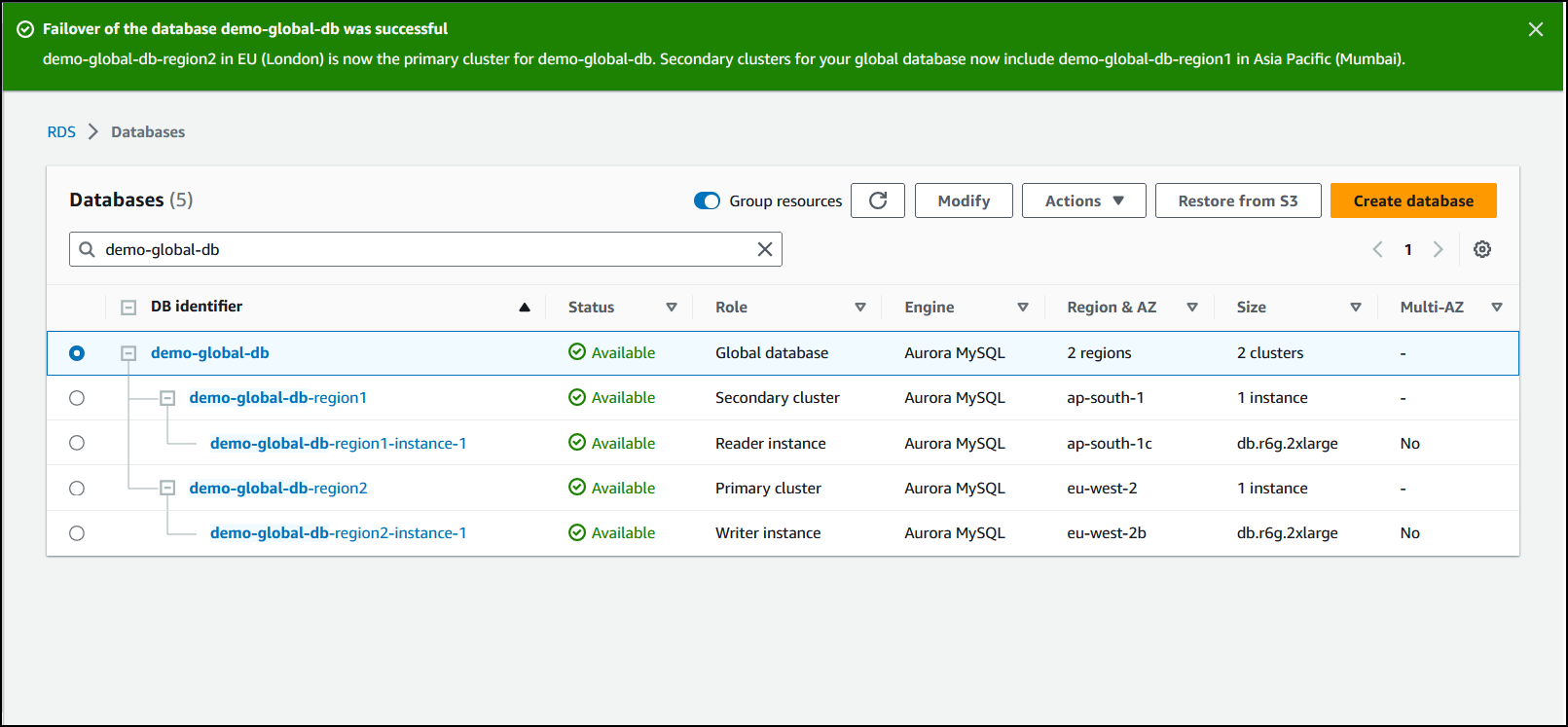This screenshot has height=727, width=1568.
Task: Sort by DB identifier ascending arrow
Action: click(x=525, y=308)
